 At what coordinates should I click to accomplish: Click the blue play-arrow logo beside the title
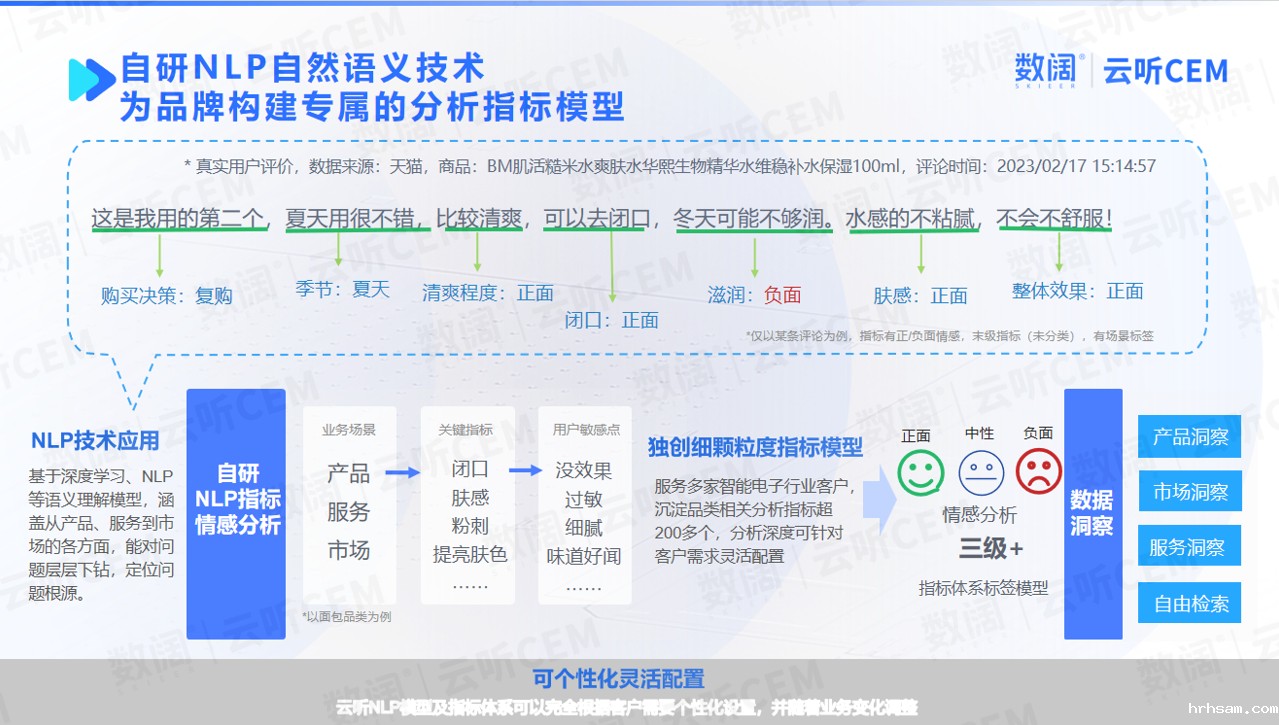tap(91, 79)
